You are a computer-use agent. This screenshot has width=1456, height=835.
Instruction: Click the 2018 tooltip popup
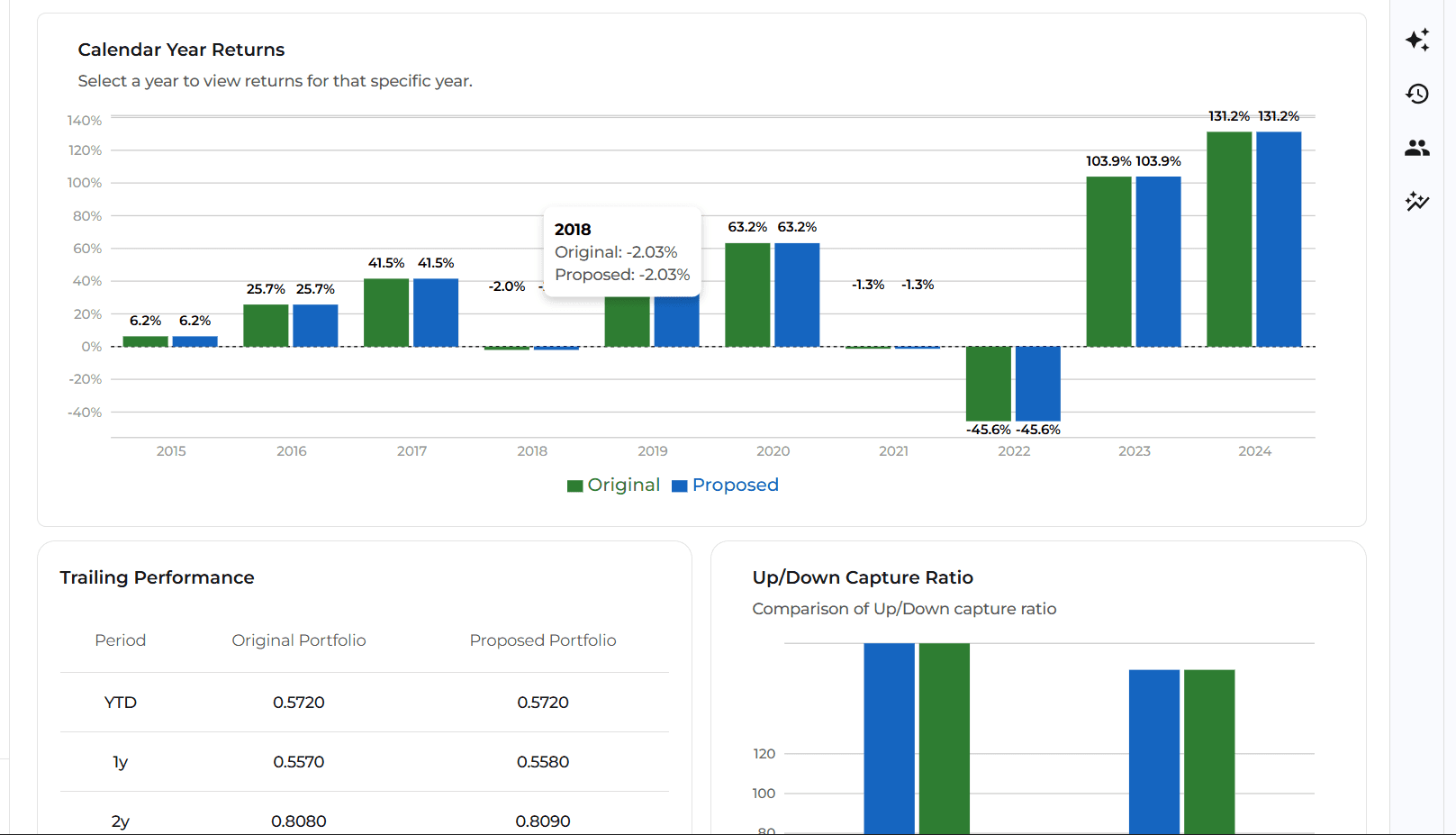621,252
